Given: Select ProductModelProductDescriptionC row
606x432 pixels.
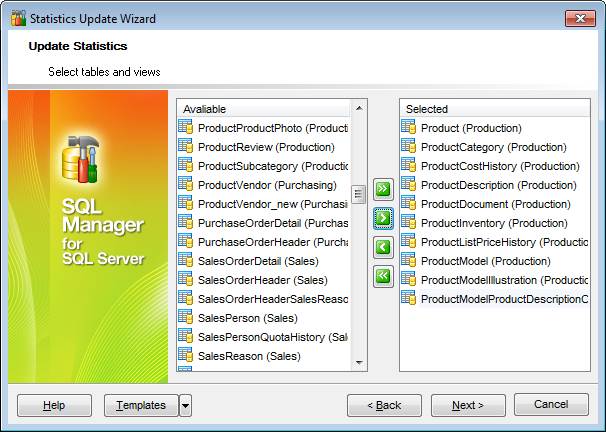Looking at the screenshot, I should [494, 299].
